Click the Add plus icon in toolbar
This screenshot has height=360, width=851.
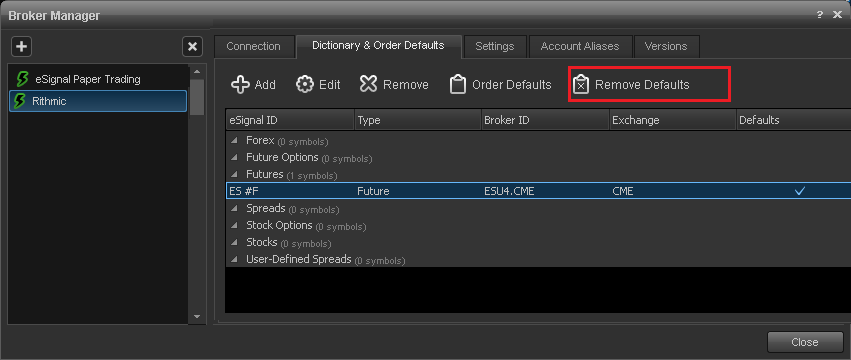pyautogui.click(x=240, y=85)
